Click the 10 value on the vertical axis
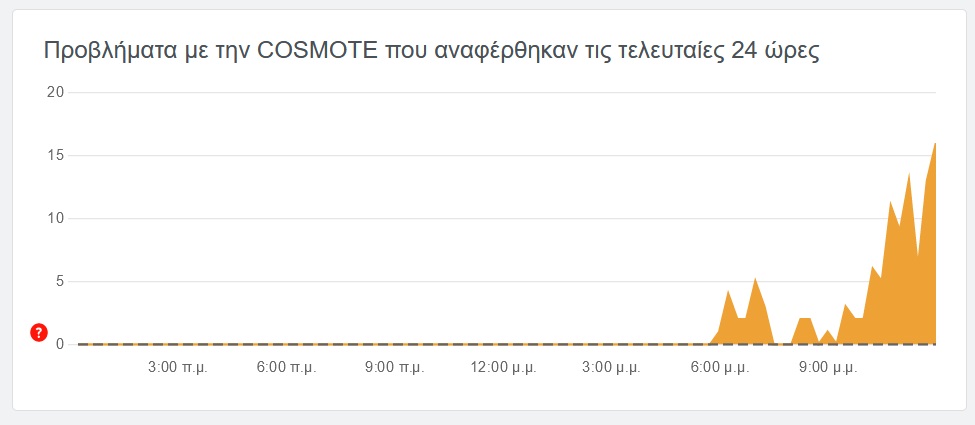Screen dimensions: 975x425 pos(57,218)
